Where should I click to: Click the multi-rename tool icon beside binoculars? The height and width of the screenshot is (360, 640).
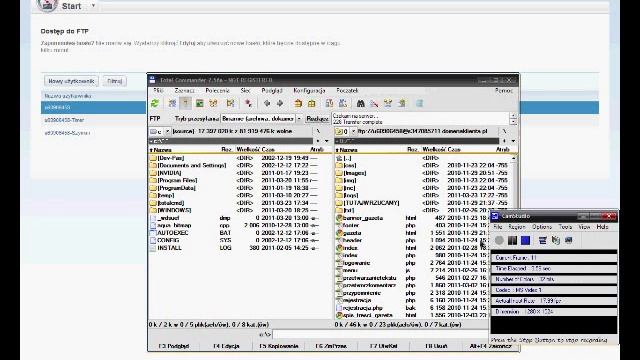(x=374, y=104)
